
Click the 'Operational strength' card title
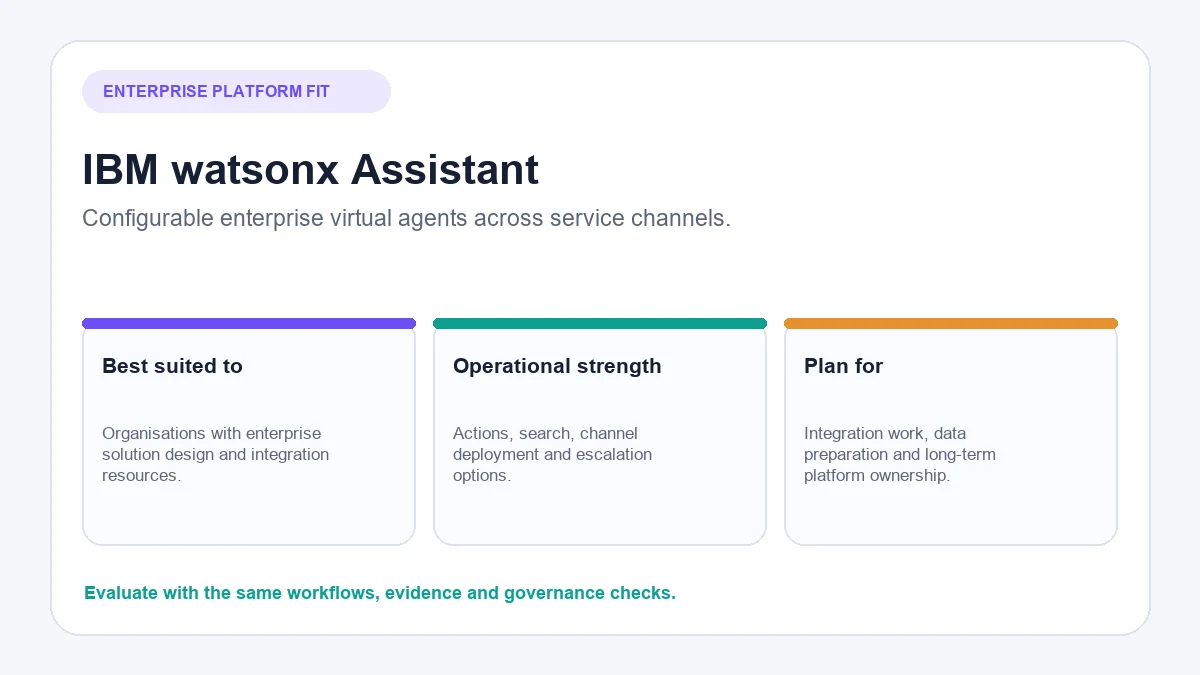coord(557,366)
